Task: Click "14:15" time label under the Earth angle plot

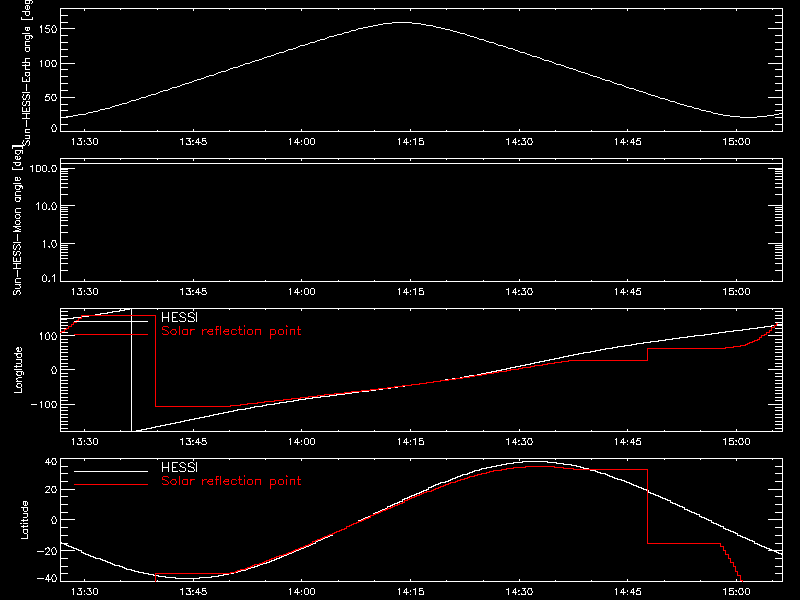Action: coord(410,141)
